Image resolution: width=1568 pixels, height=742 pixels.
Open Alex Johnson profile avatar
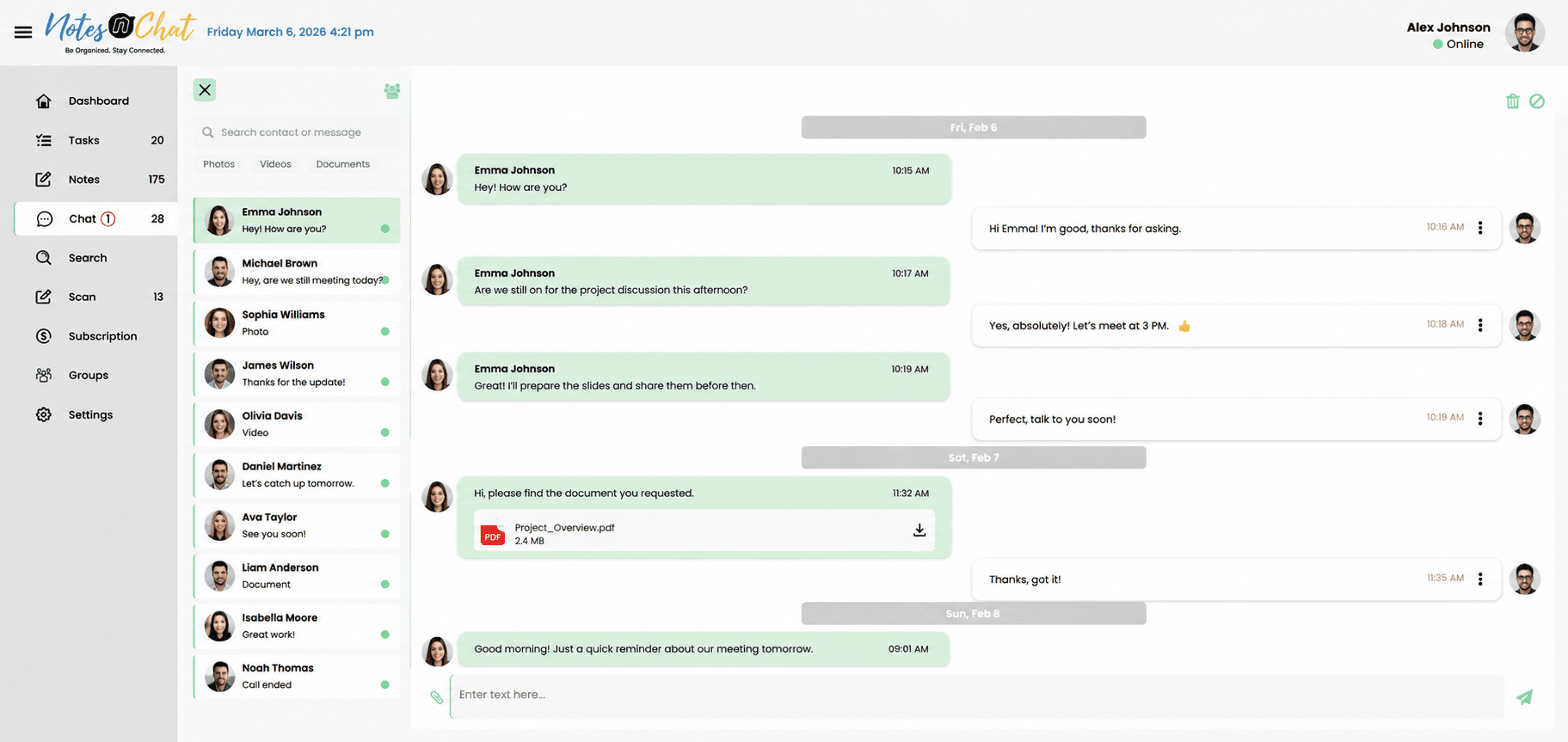(1524, 33)
